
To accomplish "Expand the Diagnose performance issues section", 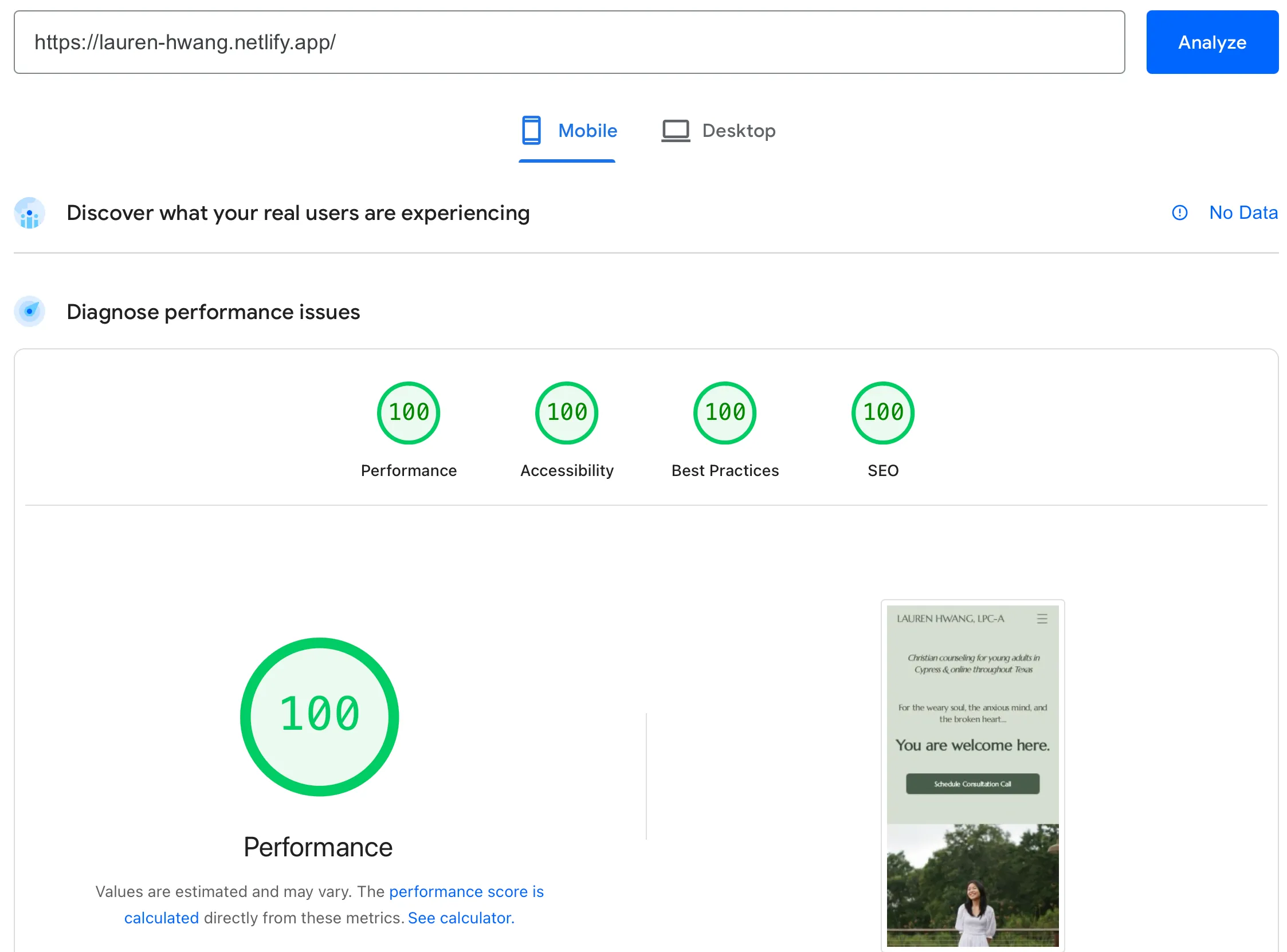I will click(213, 311).
